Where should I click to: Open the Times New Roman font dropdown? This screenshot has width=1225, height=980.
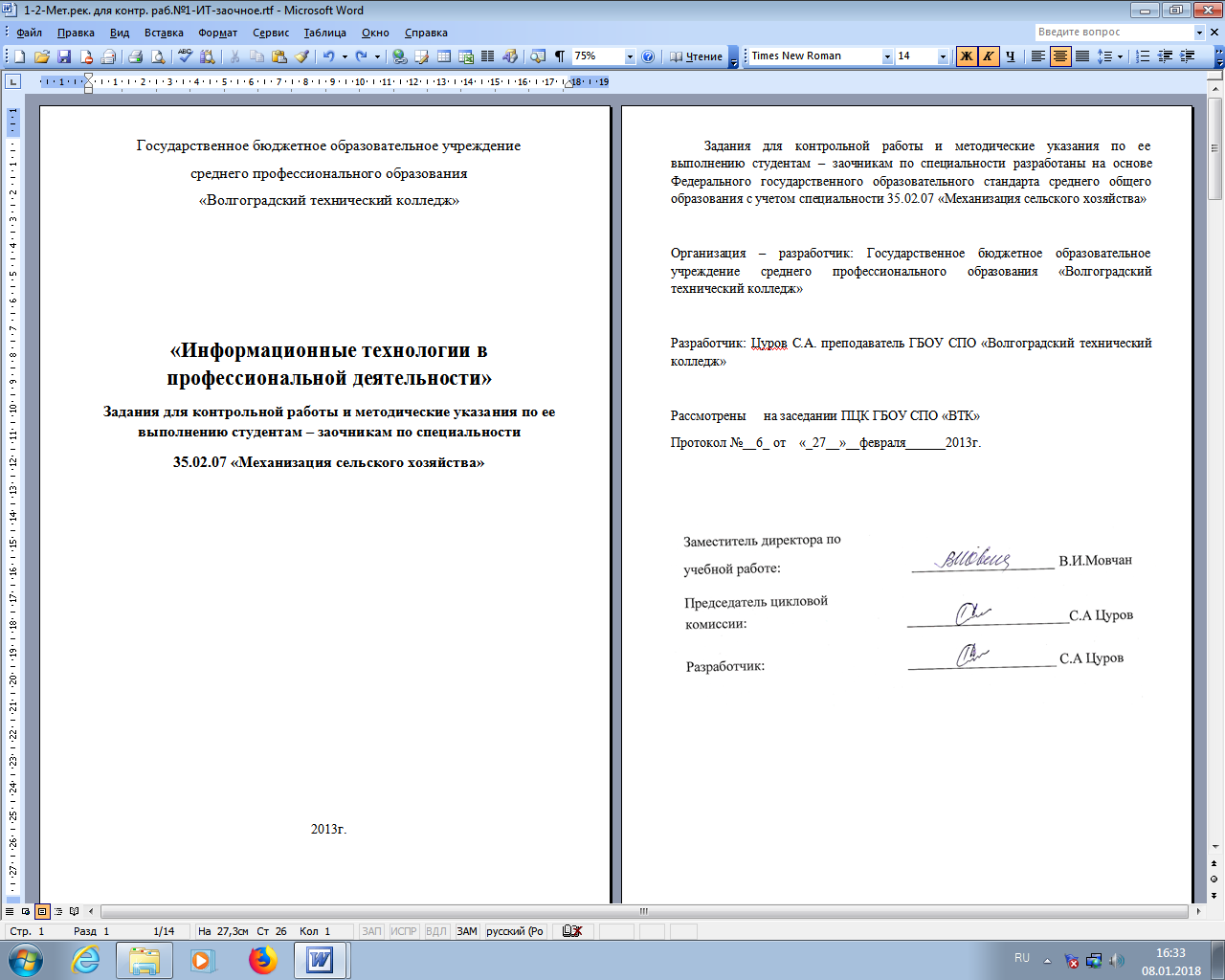[887, 56]
